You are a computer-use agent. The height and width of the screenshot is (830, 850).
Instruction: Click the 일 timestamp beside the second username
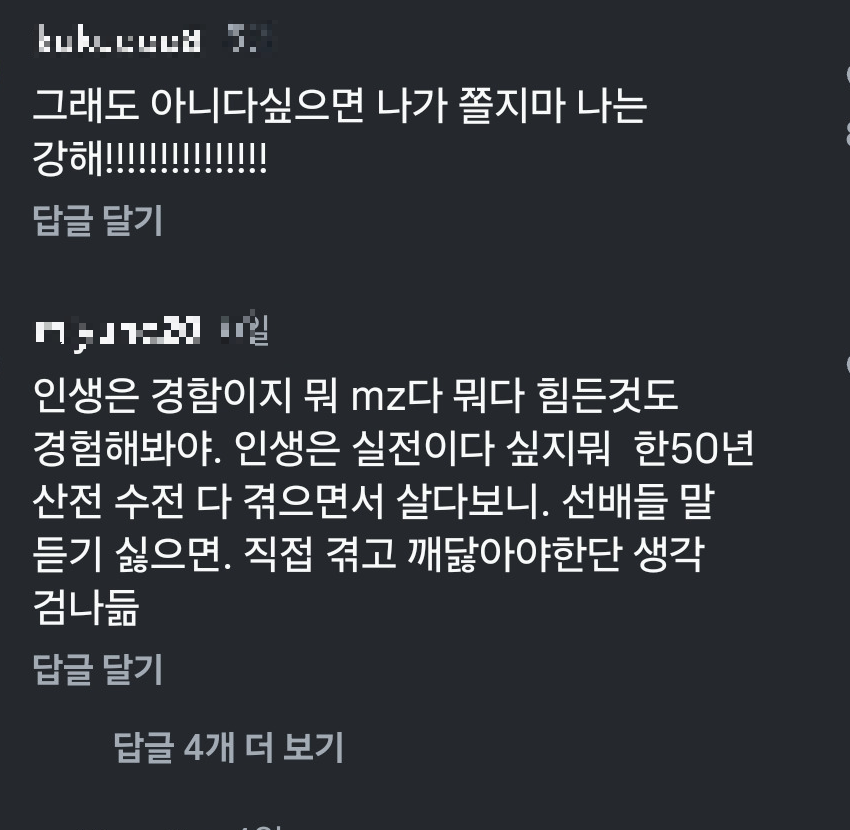click(x=245, y=330)
